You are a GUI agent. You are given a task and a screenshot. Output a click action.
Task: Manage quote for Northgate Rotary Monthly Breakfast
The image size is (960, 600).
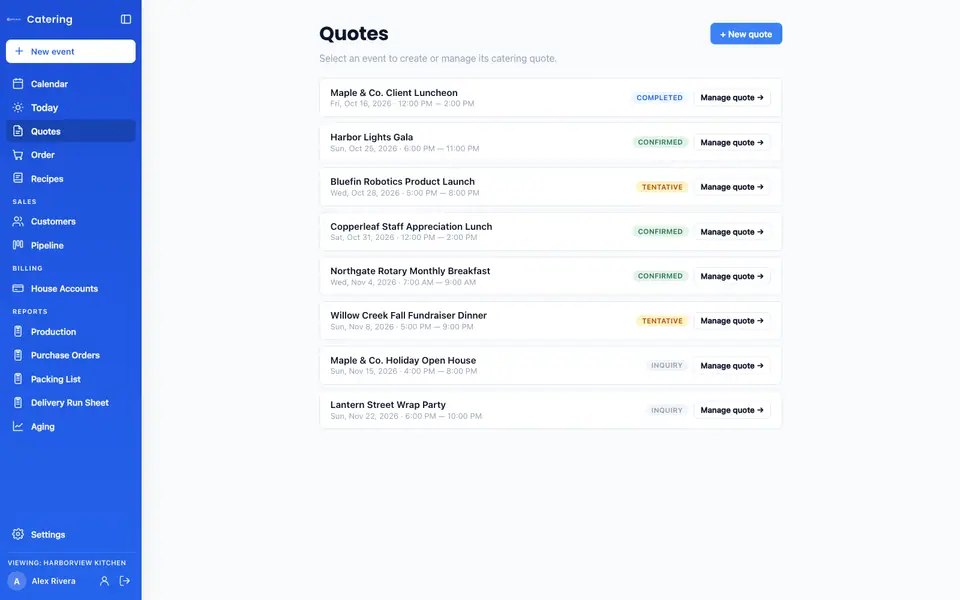coord(732,276)
